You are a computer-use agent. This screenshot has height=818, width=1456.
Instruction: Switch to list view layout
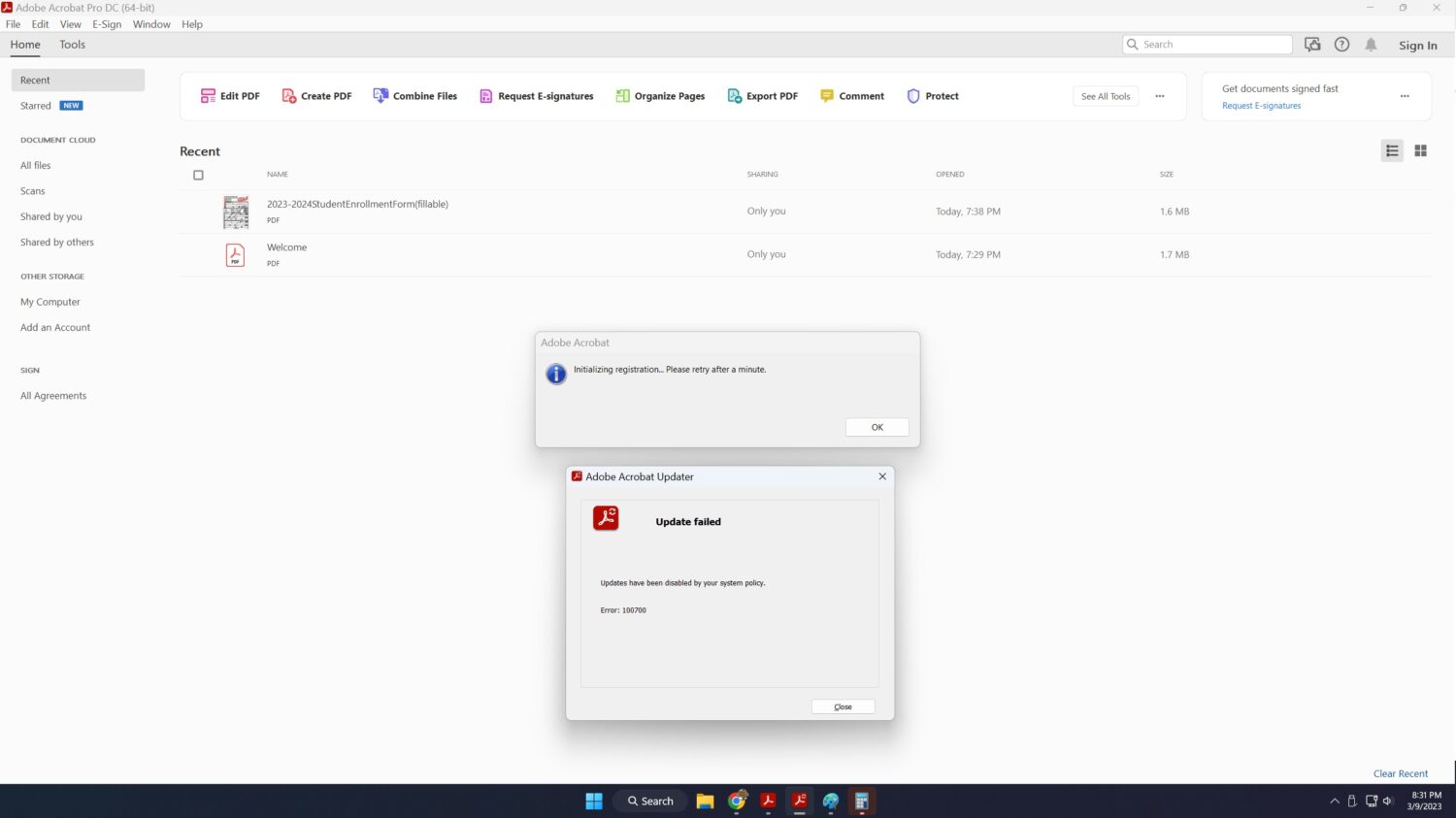coord(1392,150)
